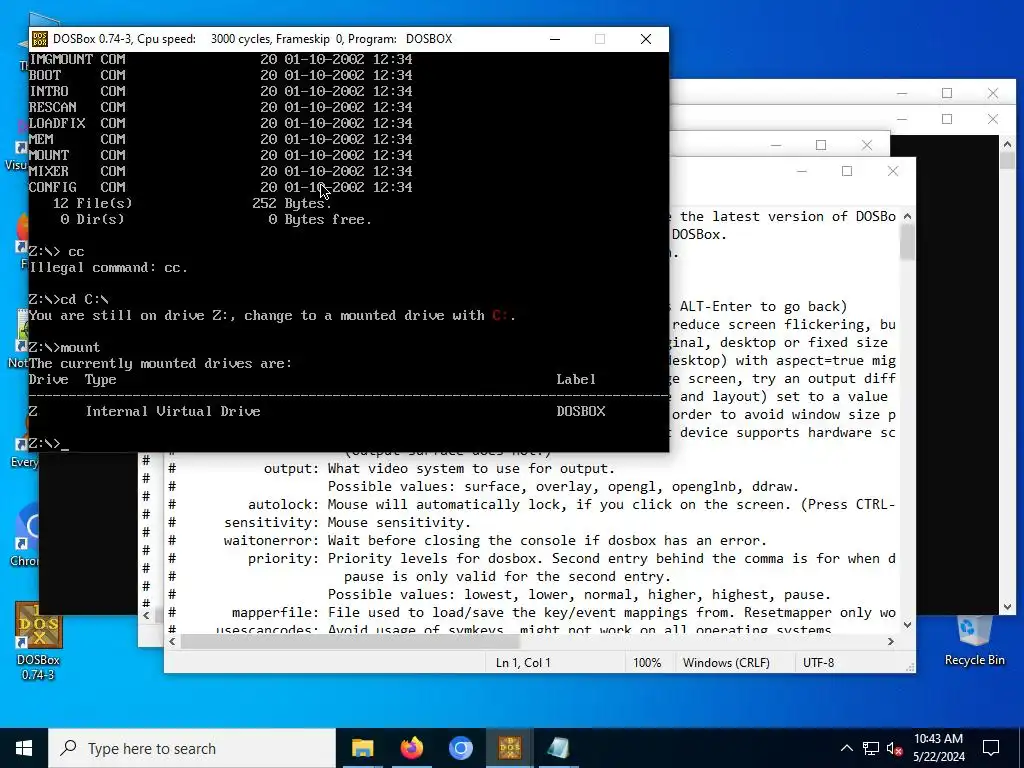Click the DOSBox title bar icon
The height and width of the screenshot is (768, 1024).
39,39
